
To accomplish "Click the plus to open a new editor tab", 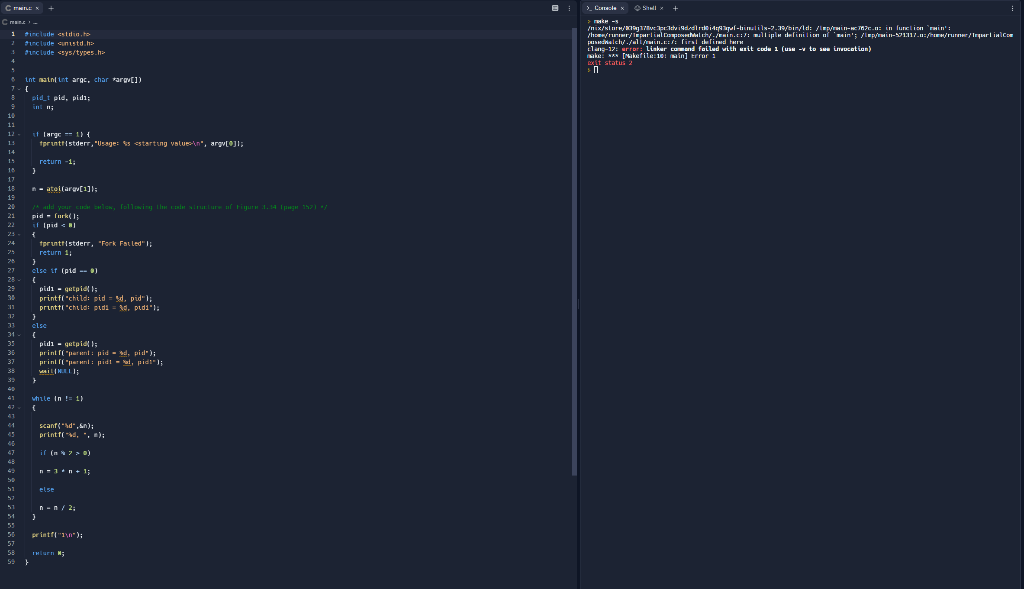I will coord(51,8).
